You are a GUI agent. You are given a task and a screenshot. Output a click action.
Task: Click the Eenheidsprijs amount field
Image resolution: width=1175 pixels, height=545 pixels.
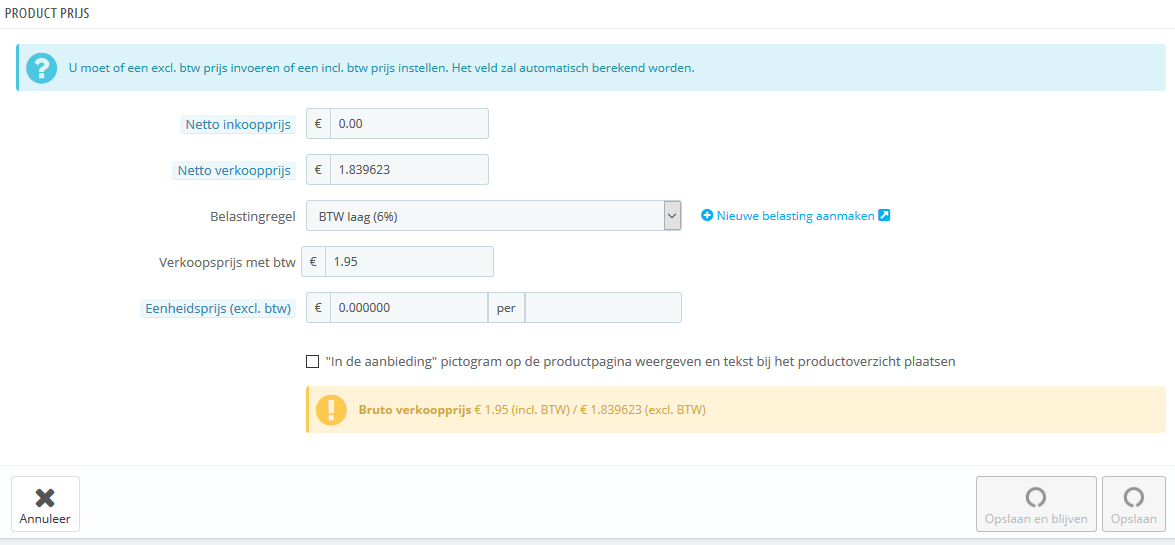(x=409, y=307)
